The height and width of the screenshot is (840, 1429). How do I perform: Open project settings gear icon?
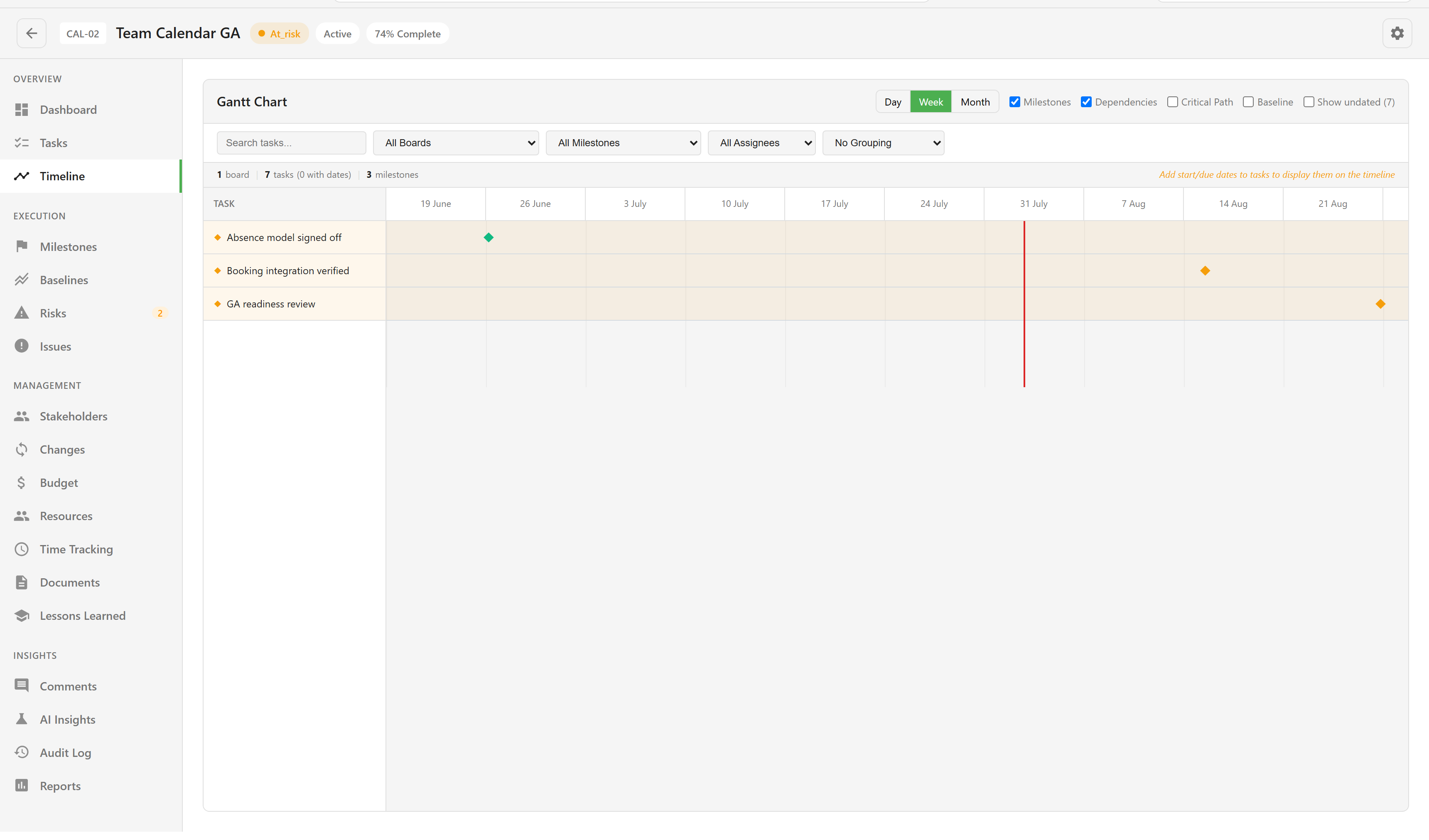(1397, 34)
